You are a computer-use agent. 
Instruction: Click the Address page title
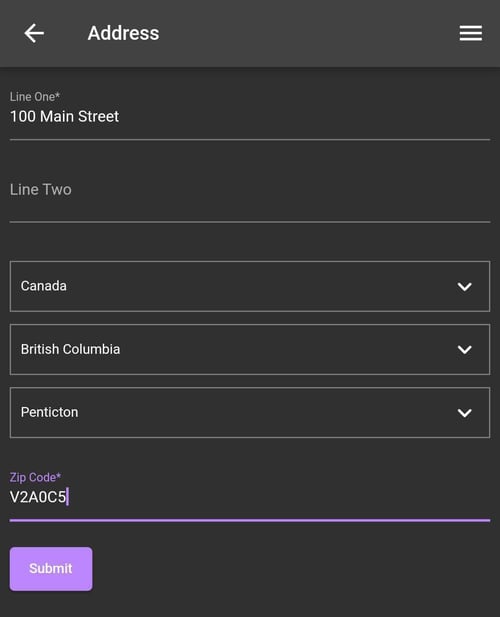tap(124, 33)
